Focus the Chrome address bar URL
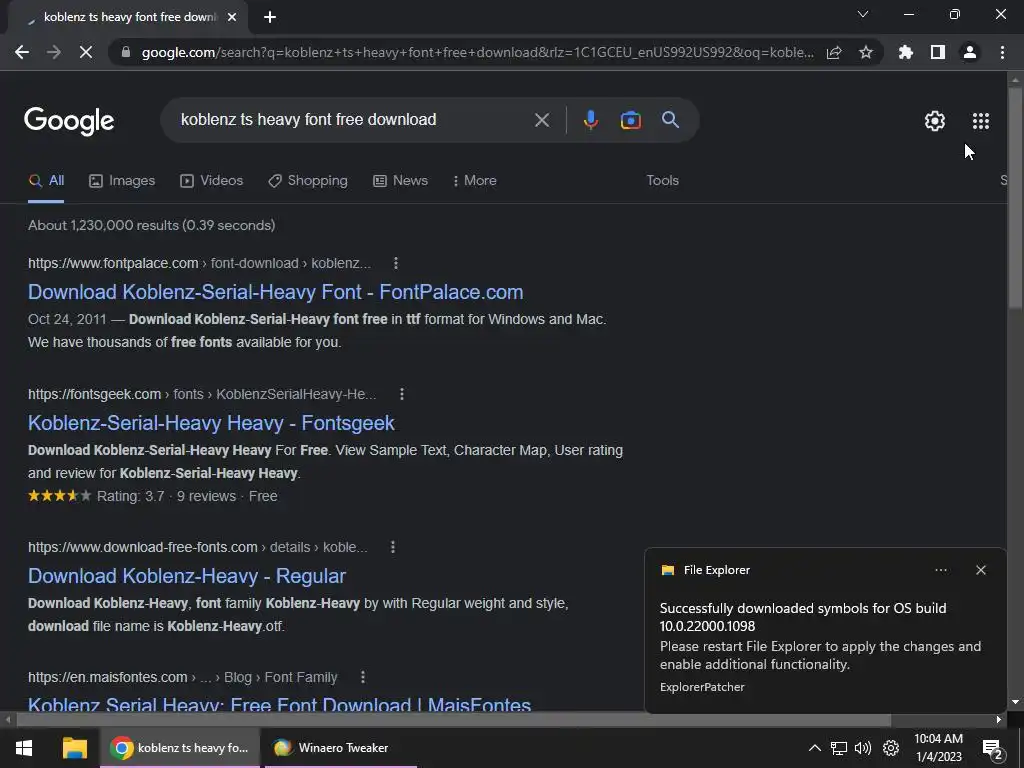The height and width of the screenshot is (768, 1024). click(477, 53)
